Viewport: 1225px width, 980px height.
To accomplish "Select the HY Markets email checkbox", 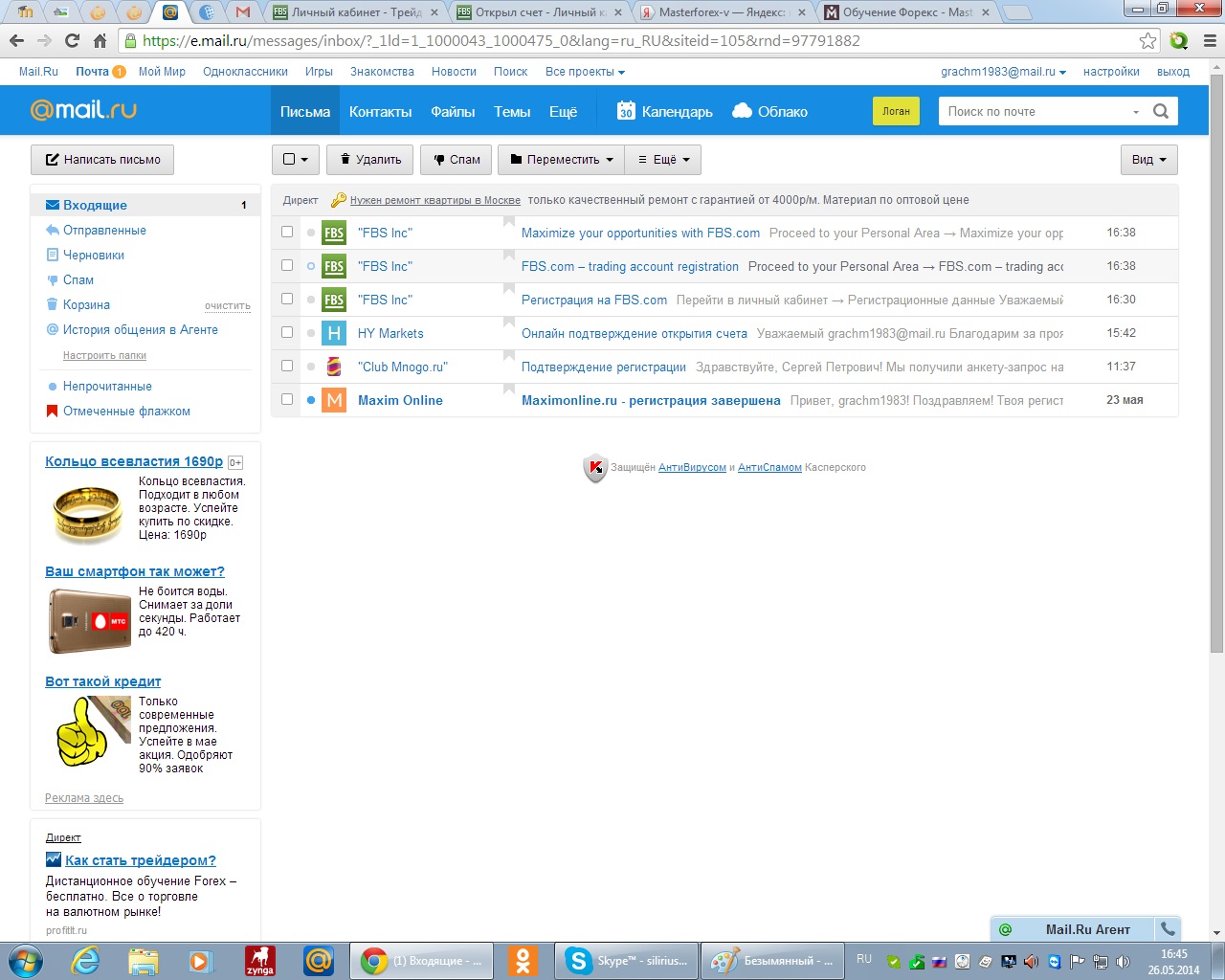I will point(287,332).
